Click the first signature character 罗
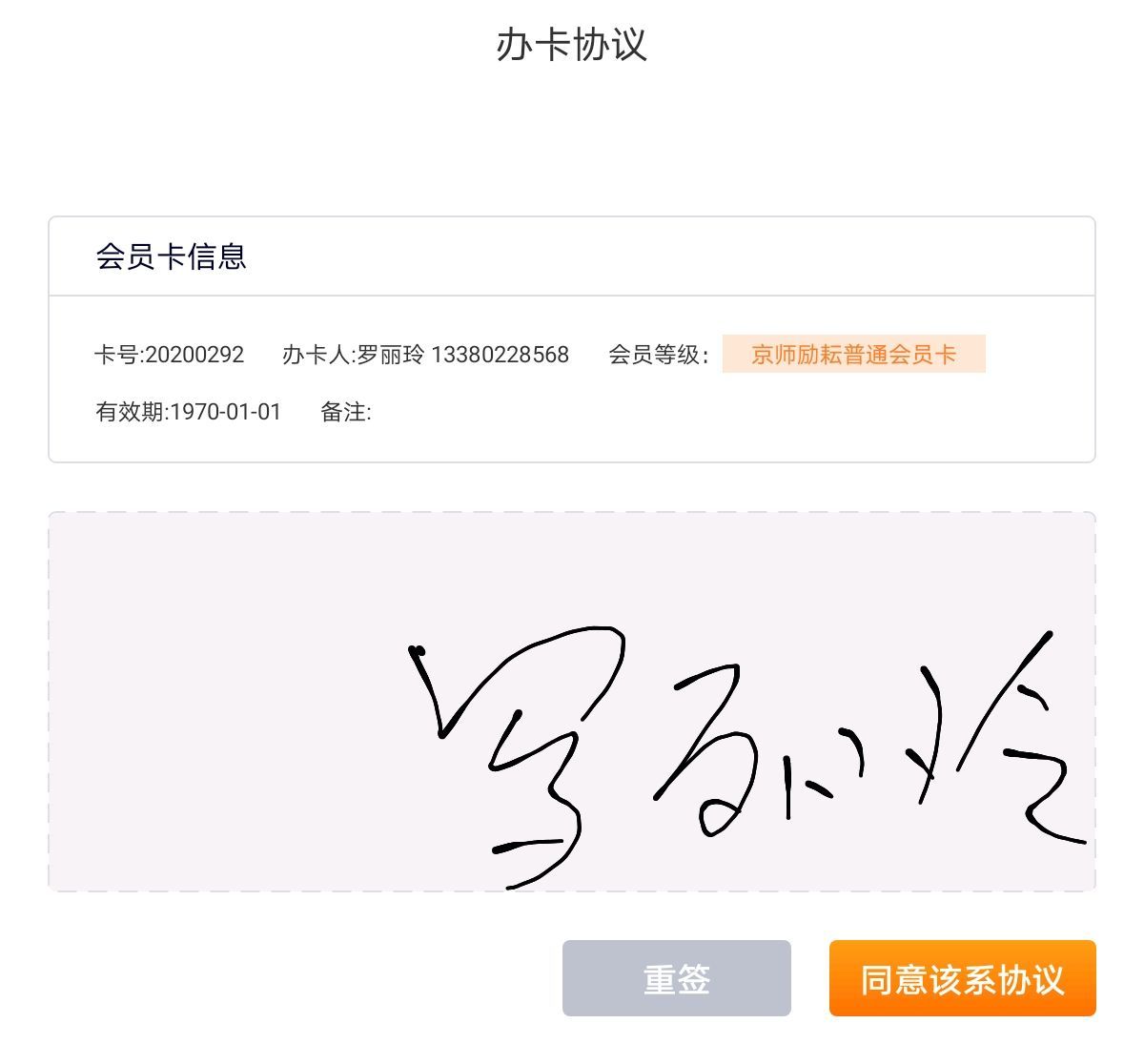1144x1064 pixels. 520,758
